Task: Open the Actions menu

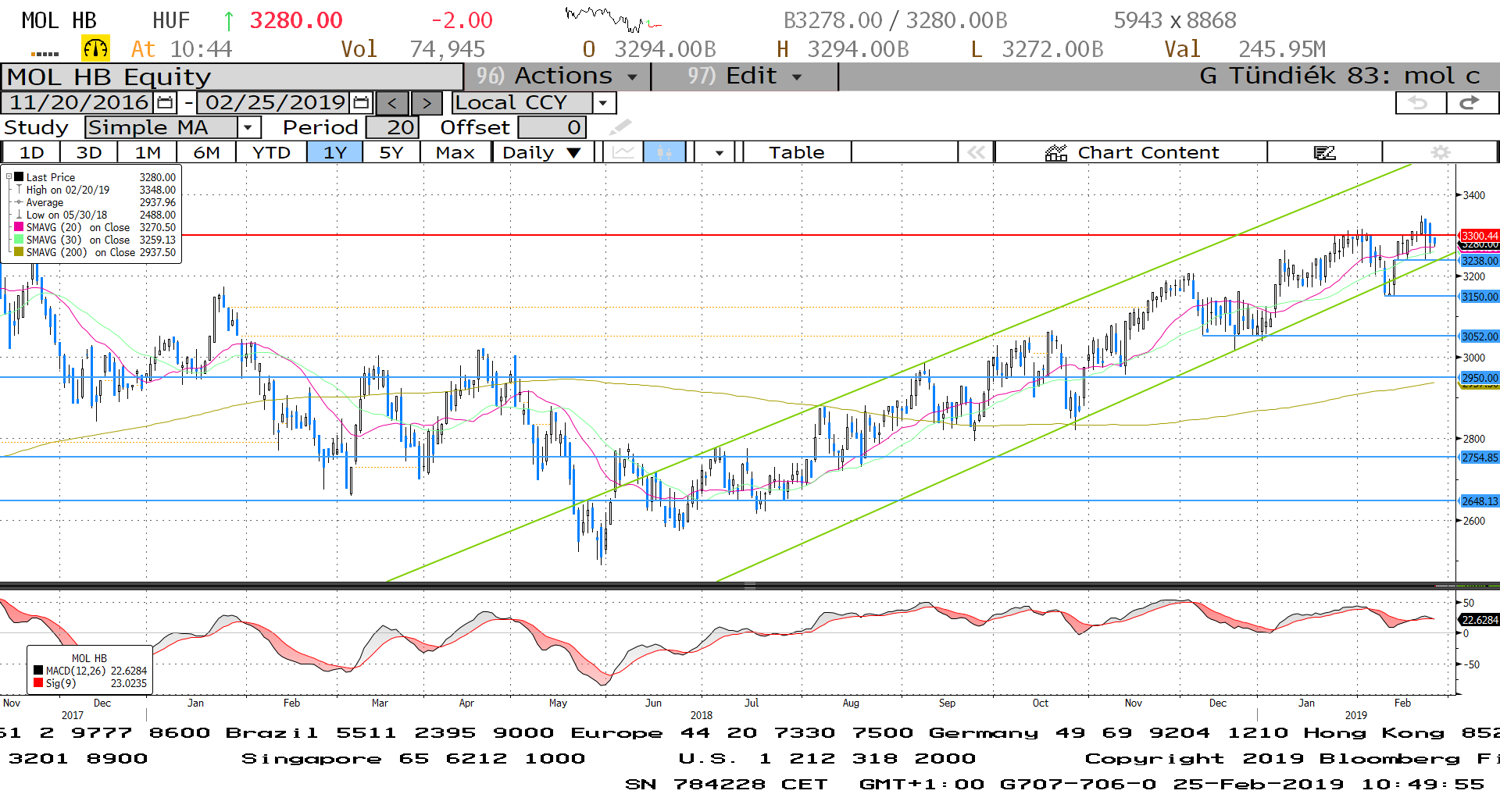Action: 557,77
